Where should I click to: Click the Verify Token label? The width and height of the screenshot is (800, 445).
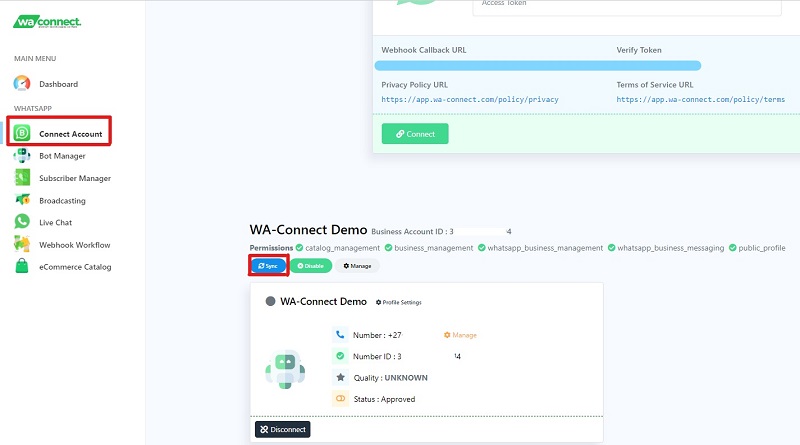(639, 50)
